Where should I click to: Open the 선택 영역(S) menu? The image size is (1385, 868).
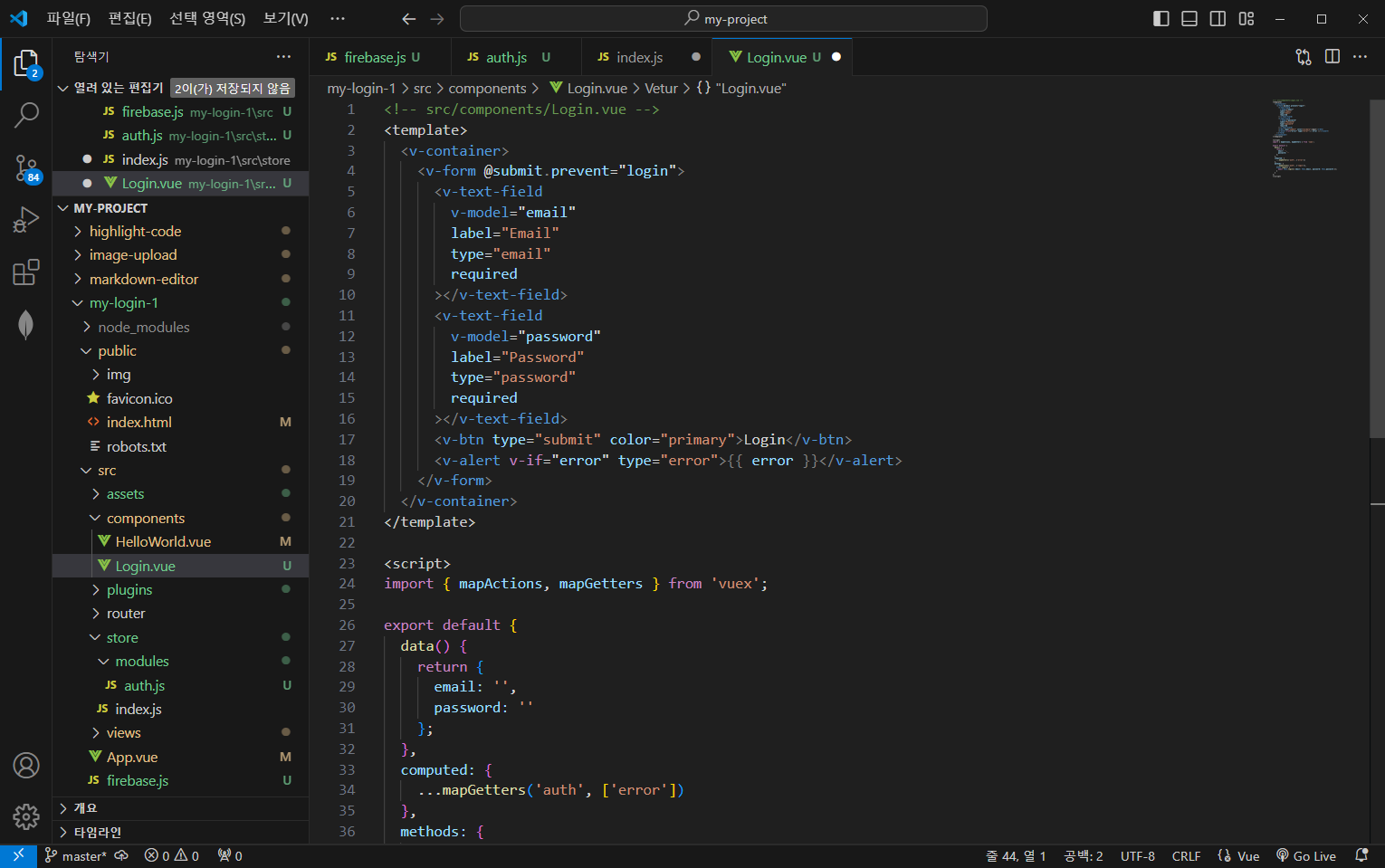[x=207, y=19]
